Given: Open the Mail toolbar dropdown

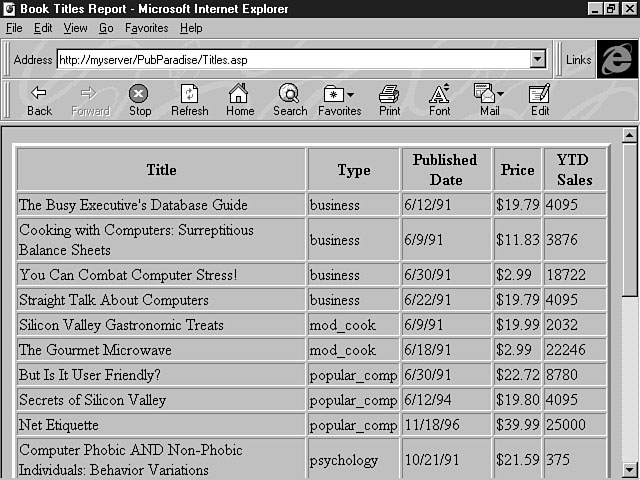Looking at the screenshot, I should coord(489,99).
